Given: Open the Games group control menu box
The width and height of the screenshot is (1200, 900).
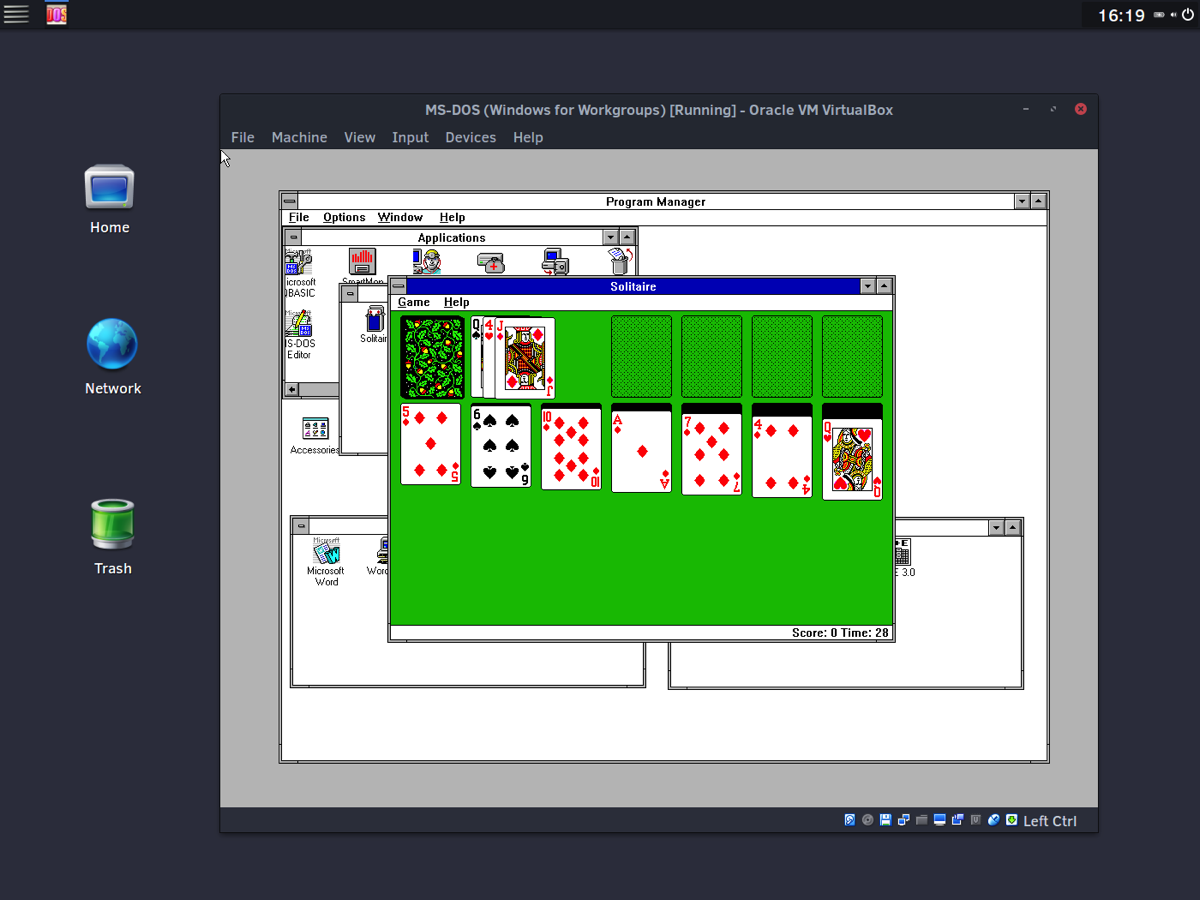Looking at the screenshot, I should pos(349,293).
